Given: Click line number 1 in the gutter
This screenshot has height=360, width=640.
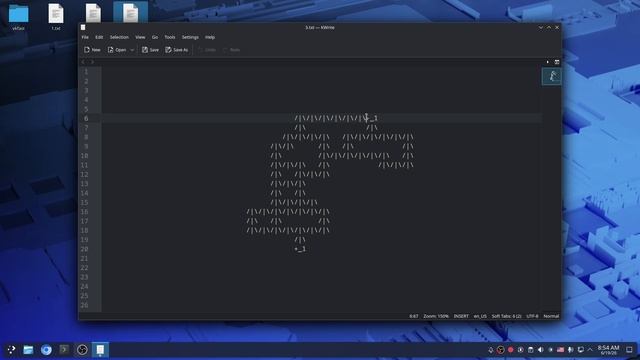Looking at the screenshot, I should coord(86,72).
